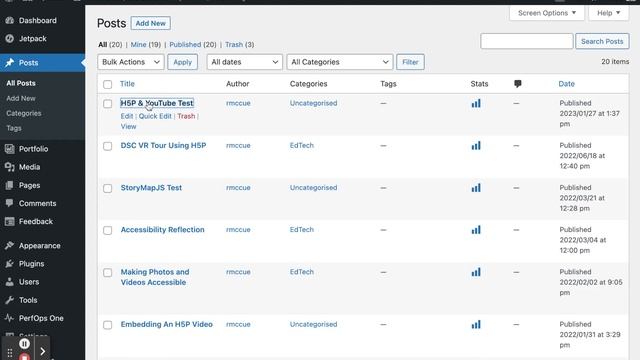Click View under H5P & YouTube Test
This screenshot has height=360, width=640.
(x=129, y=127)
